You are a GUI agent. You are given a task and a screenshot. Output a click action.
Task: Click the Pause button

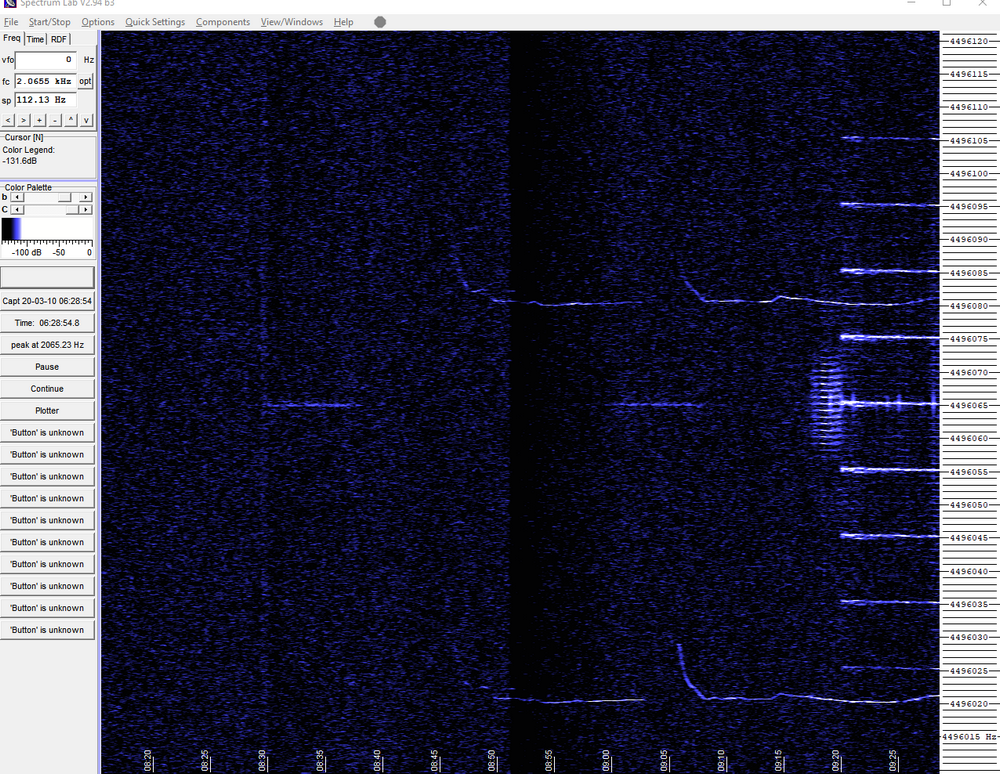point(47,367)
